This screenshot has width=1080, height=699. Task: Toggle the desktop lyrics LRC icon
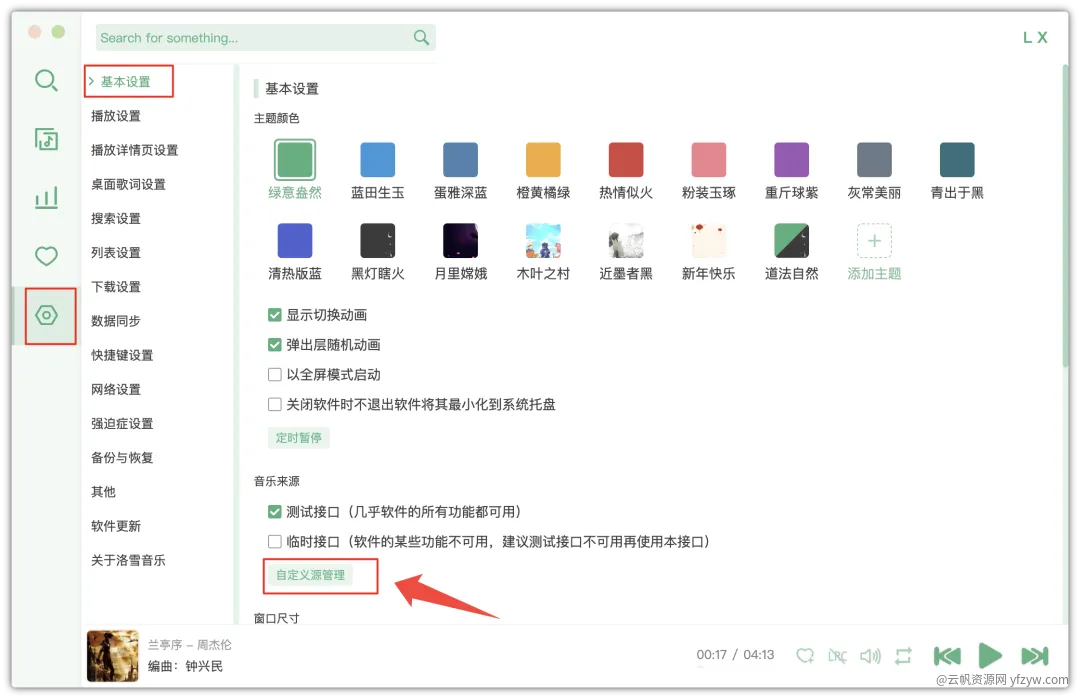point(837,656)
